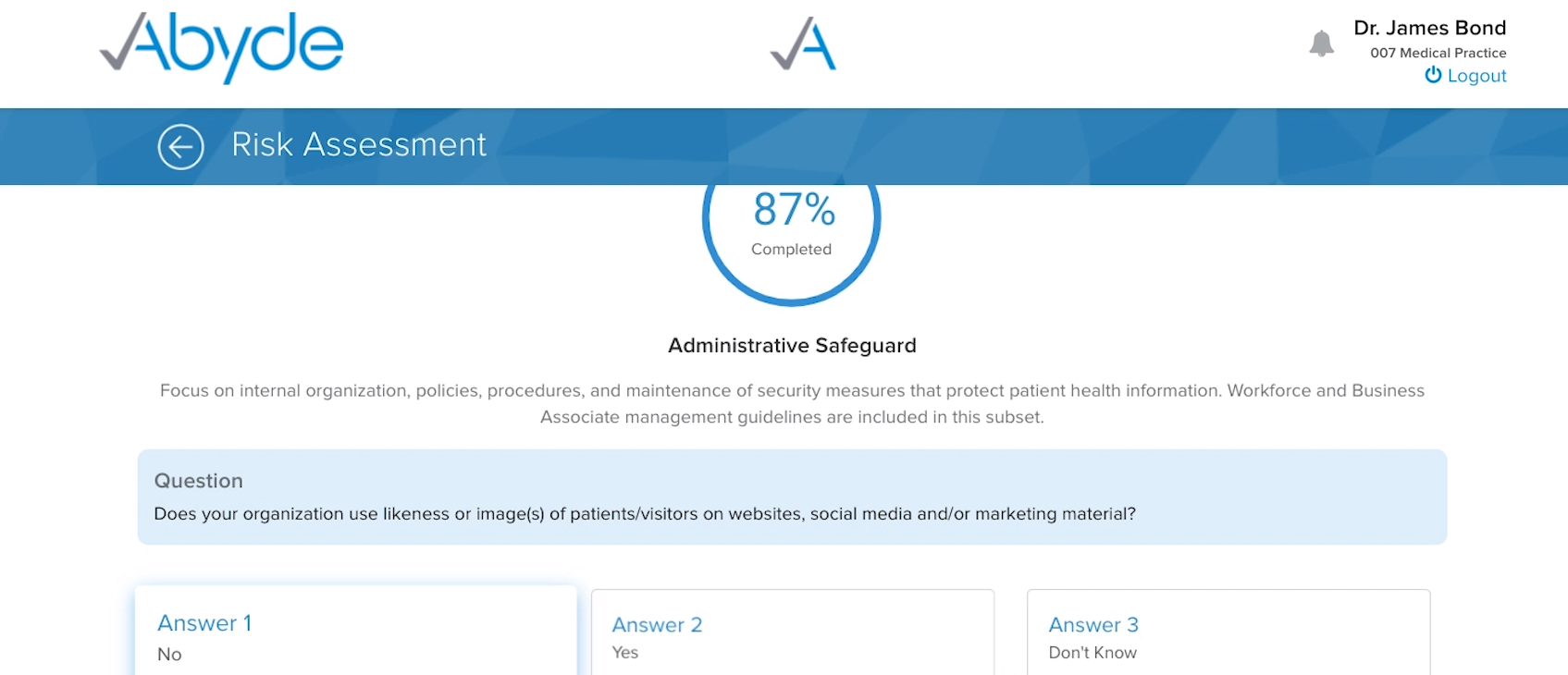Click the Completed label under 87%

[791, 250]
